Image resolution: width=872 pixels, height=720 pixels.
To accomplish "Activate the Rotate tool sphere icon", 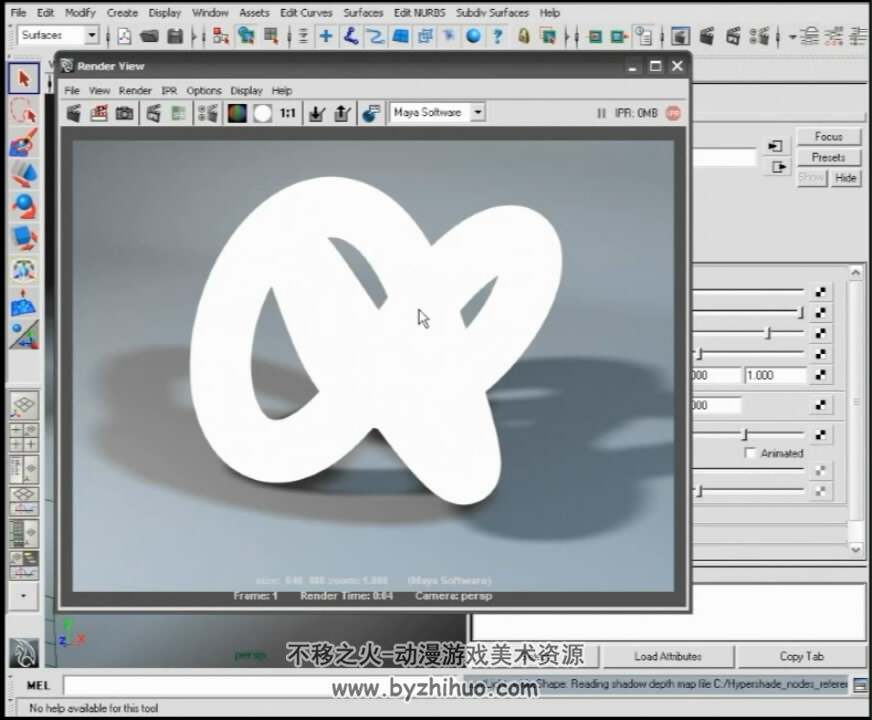I will (x=23, y=206).
